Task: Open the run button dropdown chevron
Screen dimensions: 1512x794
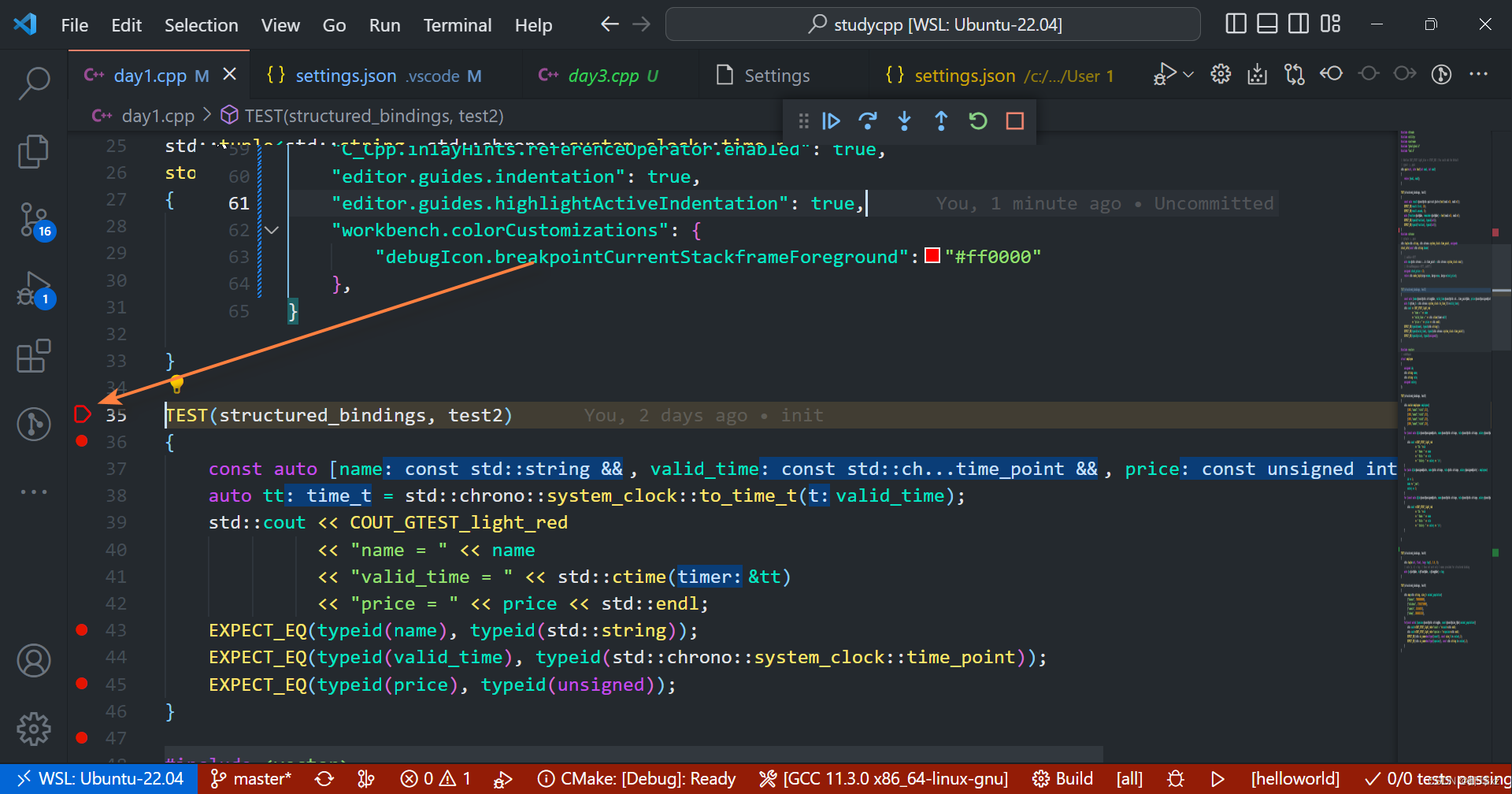Action: [1188, 74]
